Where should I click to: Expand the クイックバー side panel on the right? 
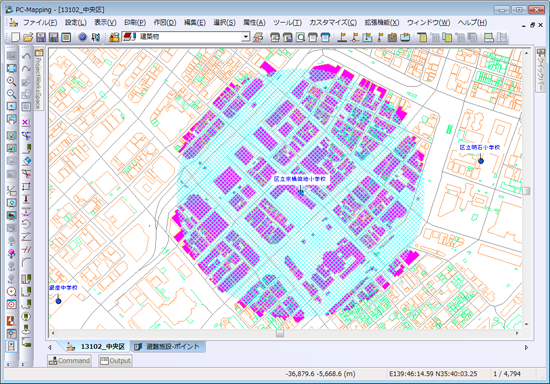point(541,70)
